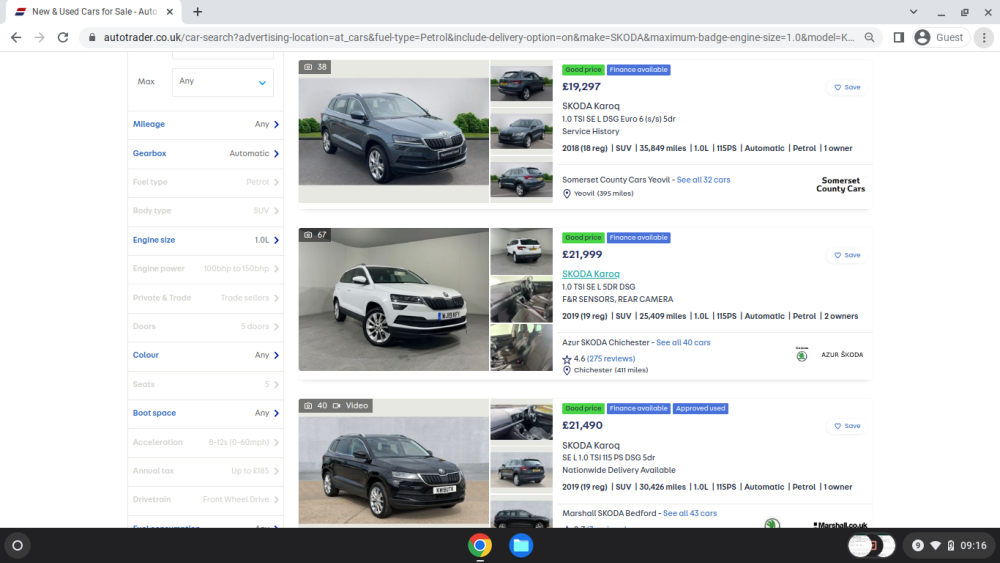Expand the Acceleration filter
The height and width of the screenshot is (563, 1000).
pos(205,442)
